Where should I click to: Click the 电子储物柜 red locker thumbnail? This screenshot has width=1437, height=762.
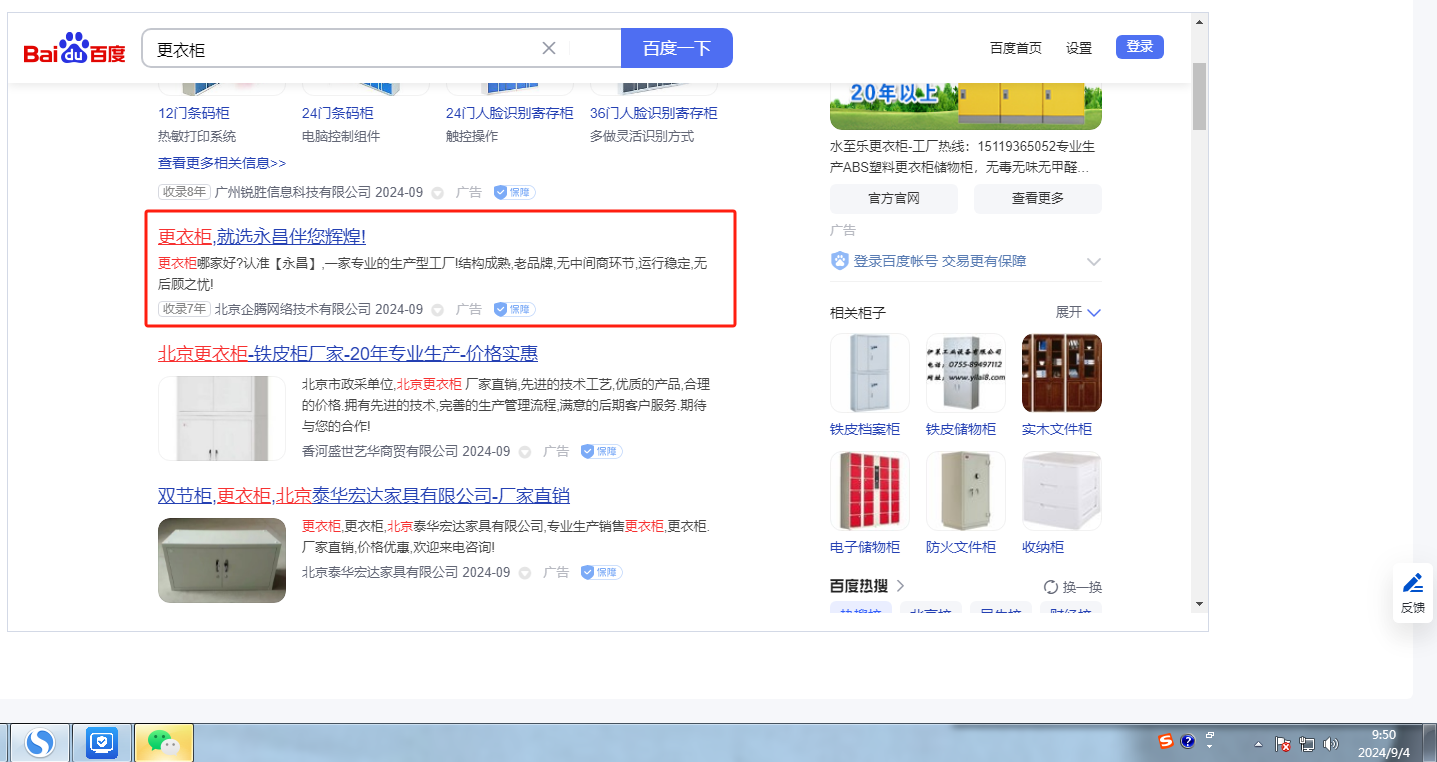tap(869, 491)
